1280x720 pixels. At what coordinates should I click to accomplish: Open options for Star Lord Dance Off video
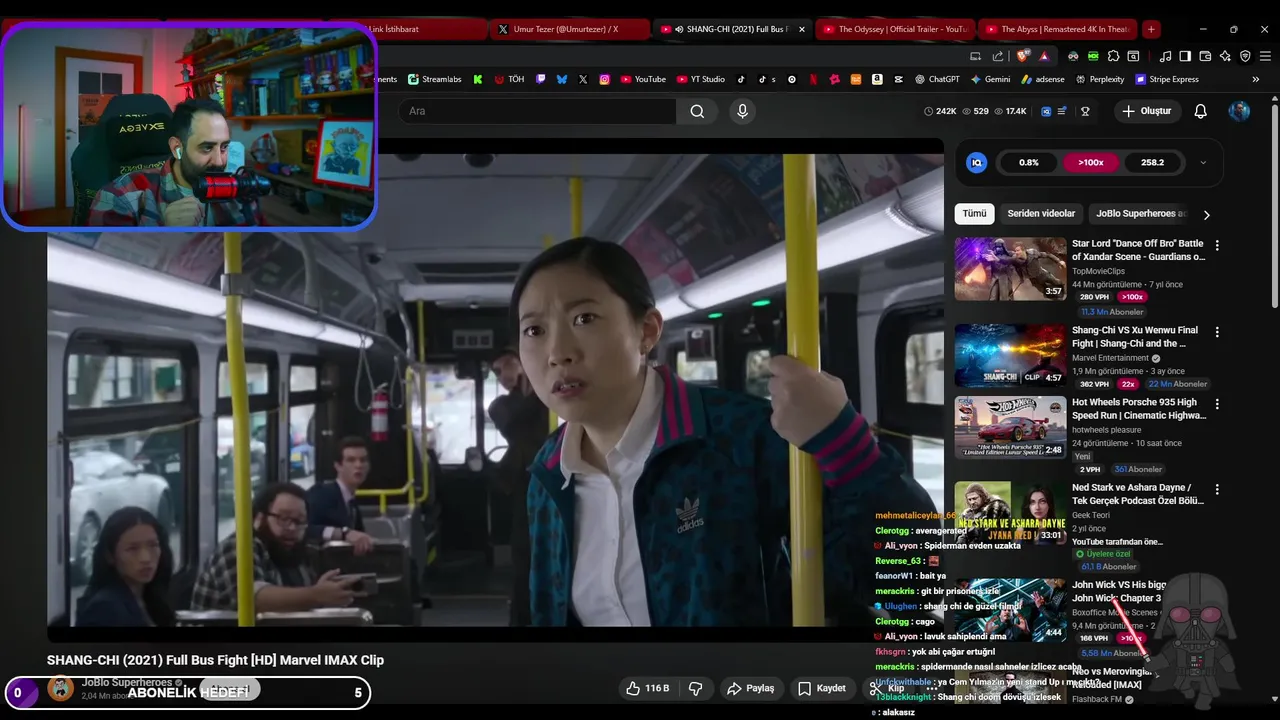pyautogui.click(x=1217, y=245)
